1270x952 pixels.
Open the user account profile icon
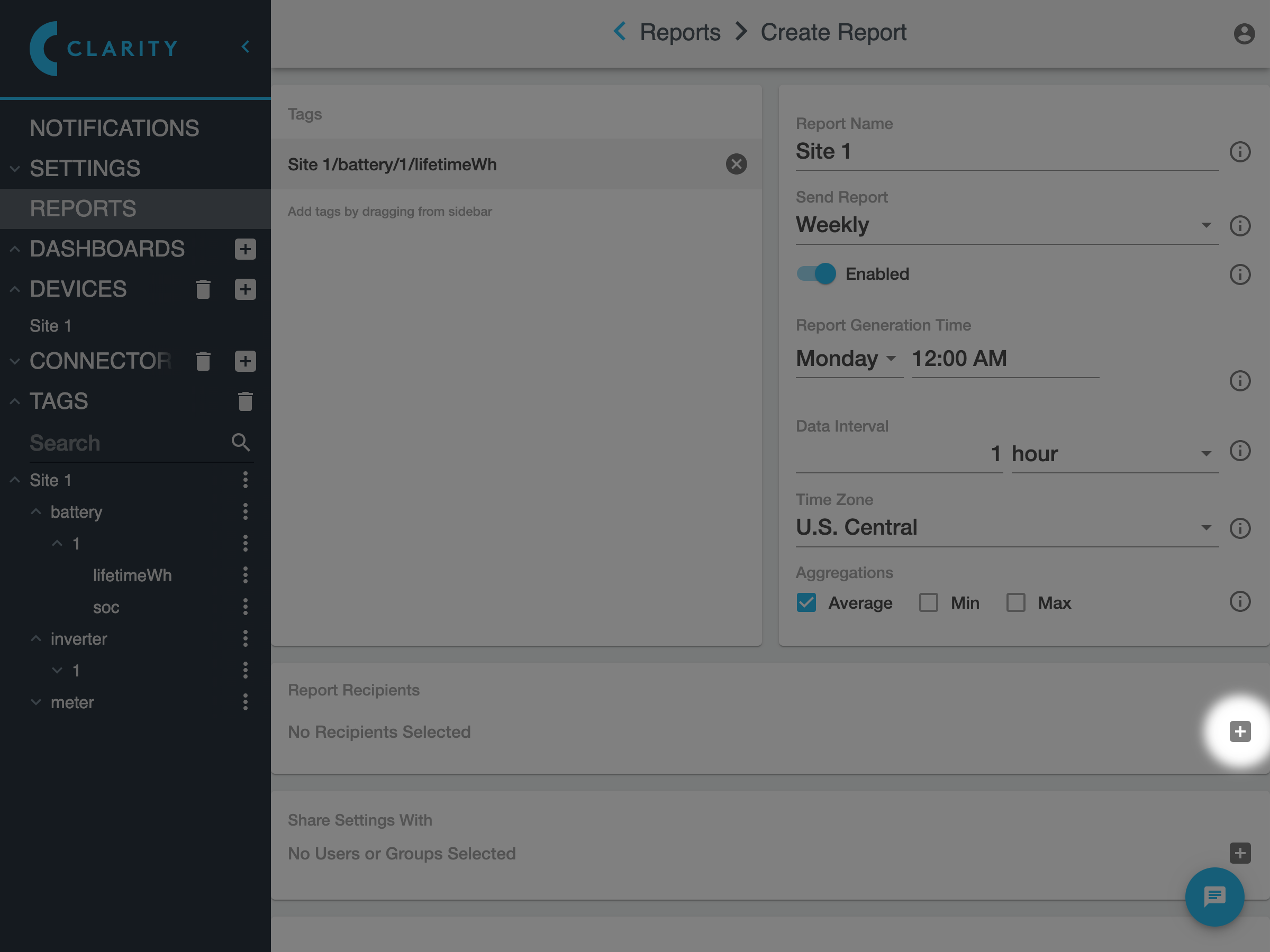pos(1243,33)
